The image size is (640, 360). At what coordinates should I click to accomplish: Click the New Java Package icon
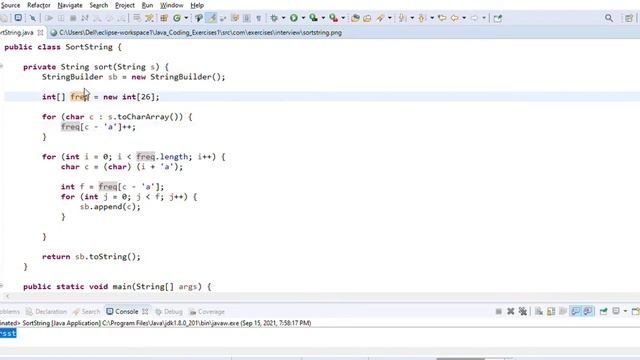coord(164,18)
